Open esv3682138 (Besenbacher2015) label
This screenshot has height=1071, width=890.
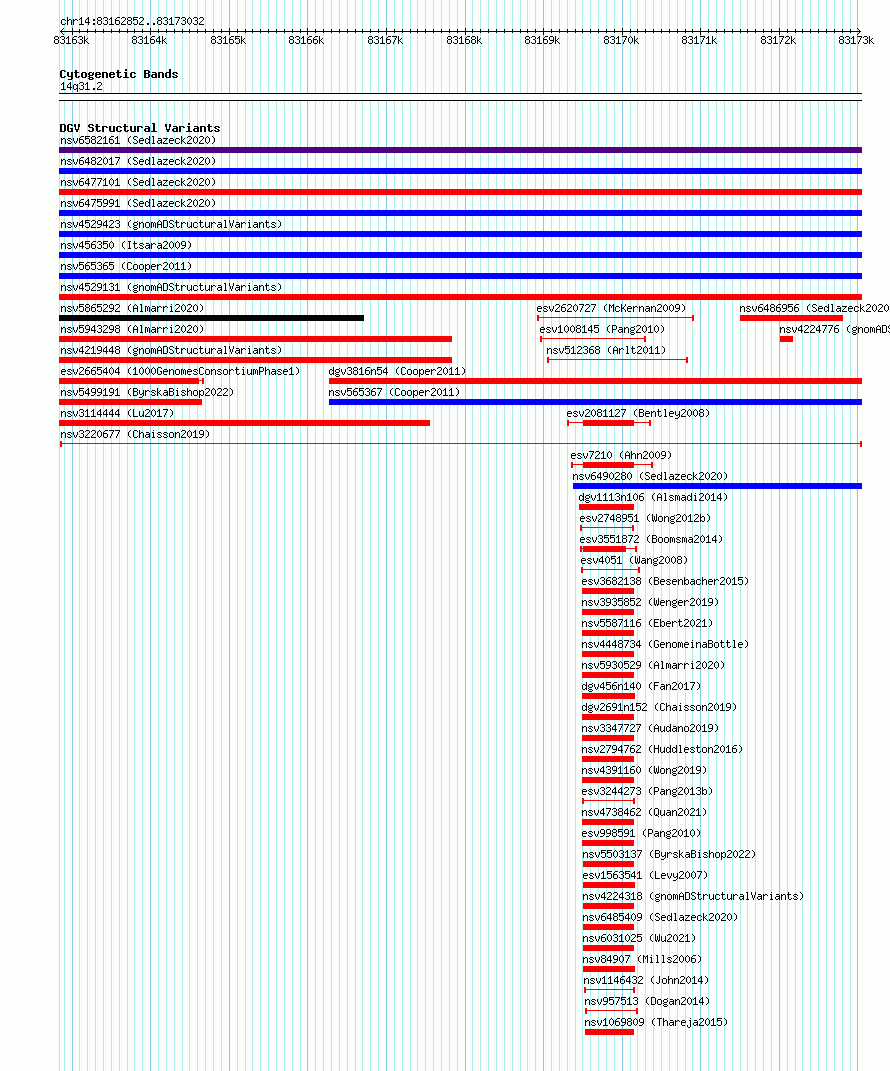665,581
